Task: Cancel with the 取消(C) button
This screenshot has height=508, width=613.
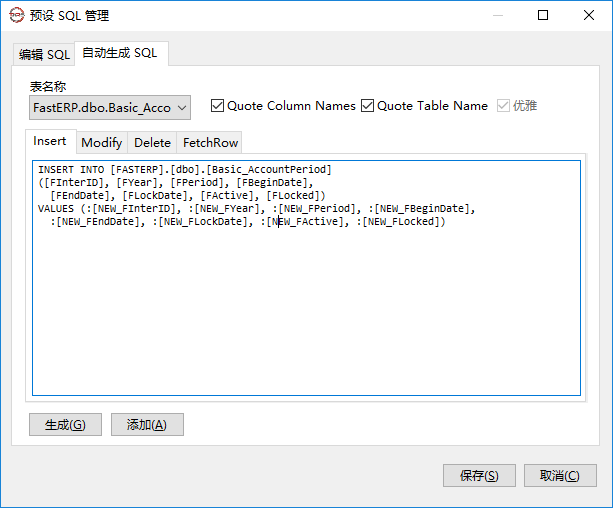Action: coord(560,476)
